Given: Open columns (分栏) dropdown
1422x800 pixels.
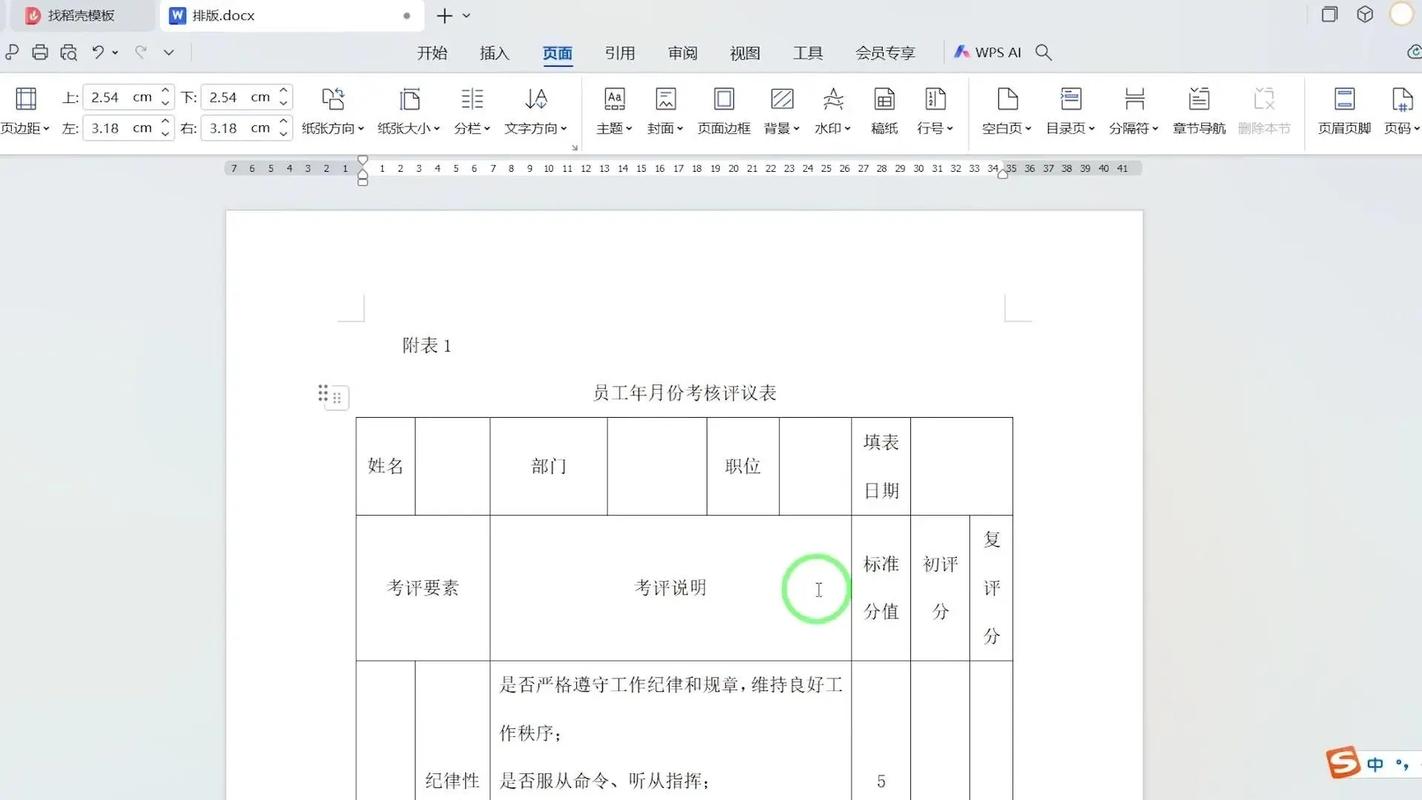Looking at the screenshot, I should (x=472, y=110).
